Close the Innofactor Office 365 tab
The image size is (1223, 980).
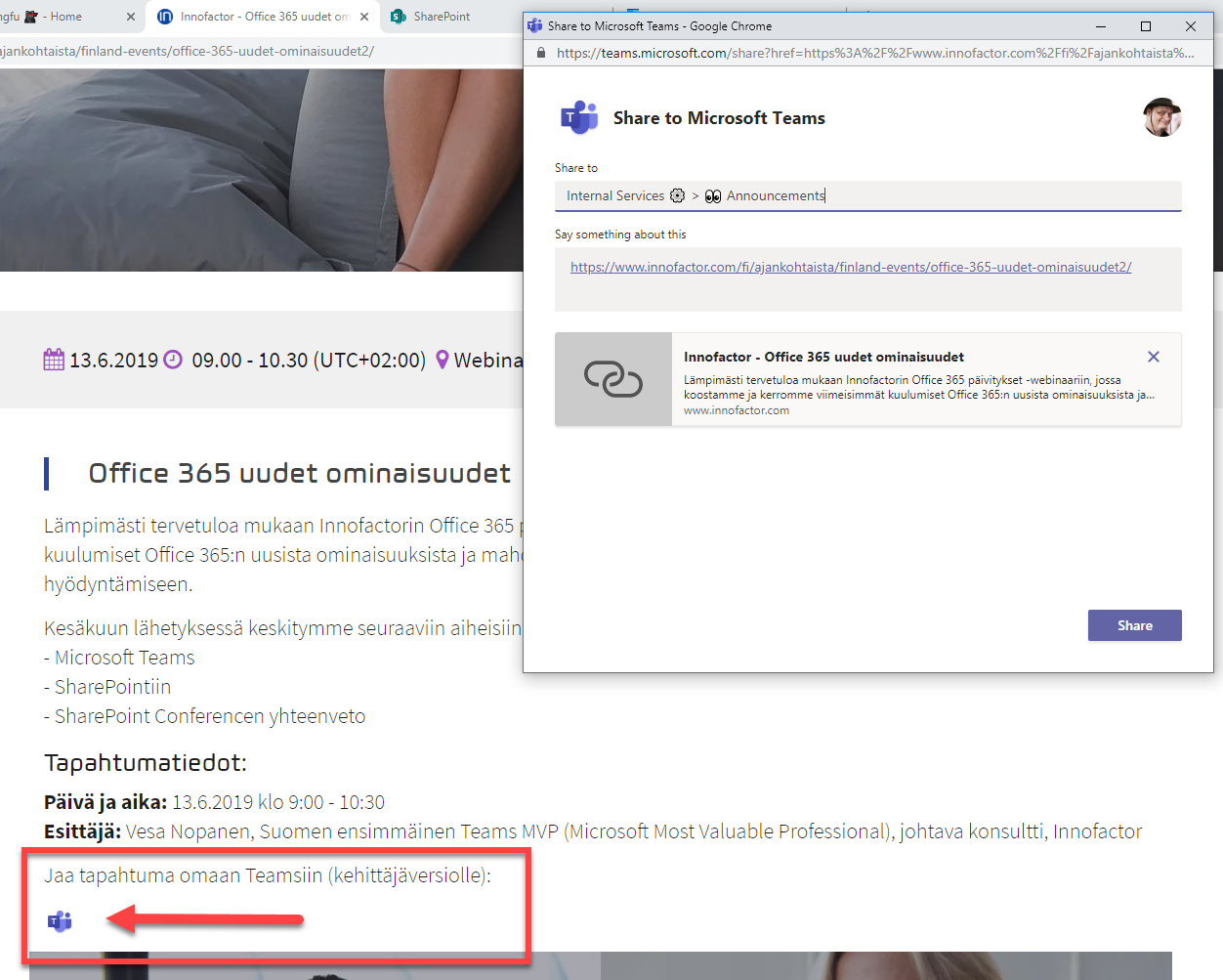[364, 17]
